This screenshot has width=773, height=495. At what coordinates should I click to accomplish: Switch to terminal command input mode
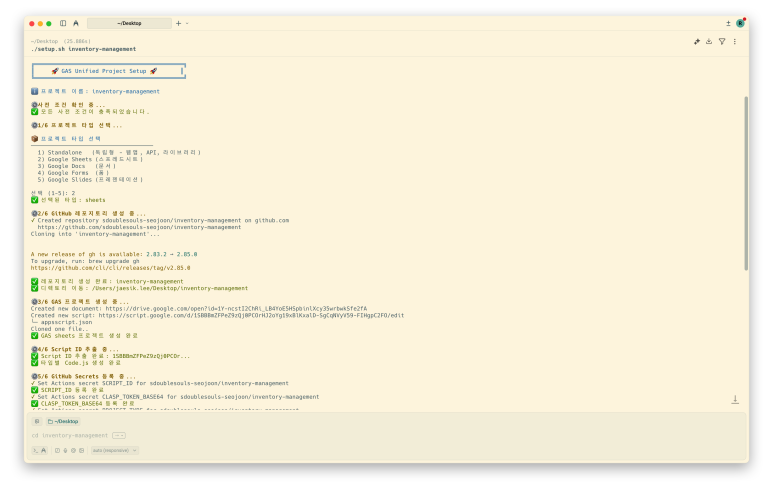point(35,450)
